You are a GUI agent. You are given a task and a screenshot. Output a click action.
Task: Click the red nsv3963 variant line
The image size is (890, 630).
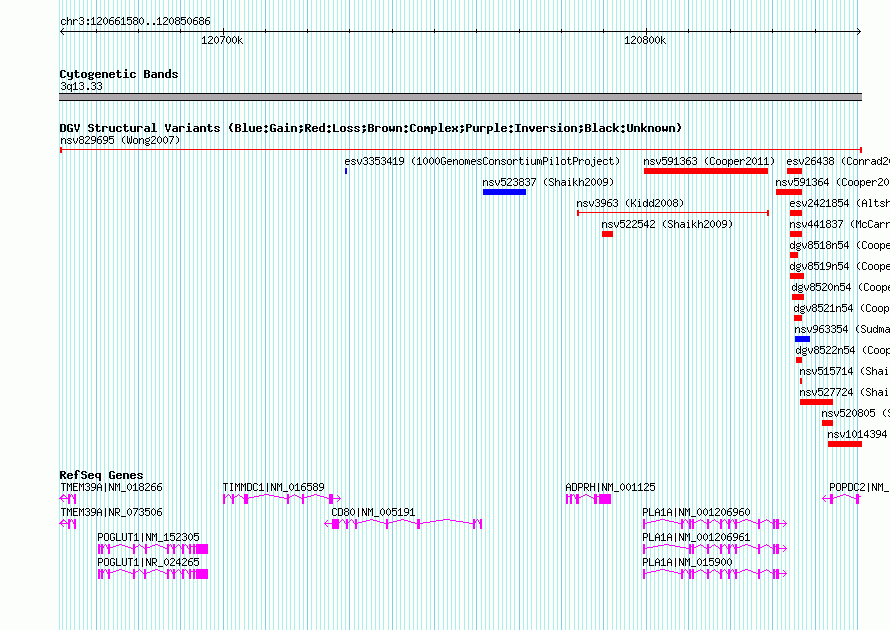click(x=673, y=213)
